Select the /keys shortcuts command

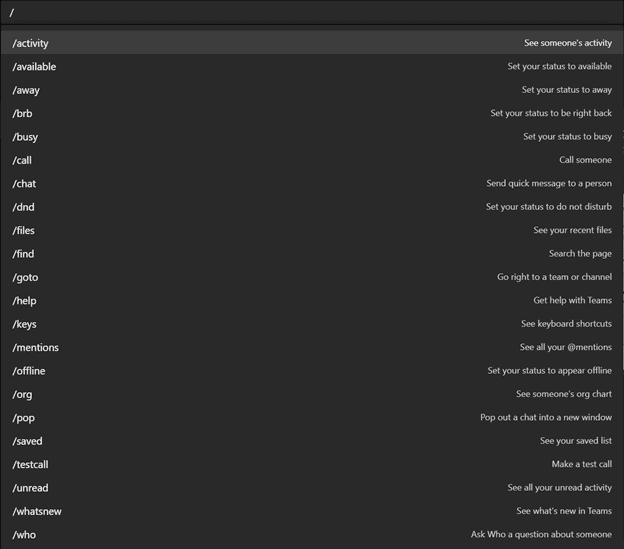(x=312, y=324)
